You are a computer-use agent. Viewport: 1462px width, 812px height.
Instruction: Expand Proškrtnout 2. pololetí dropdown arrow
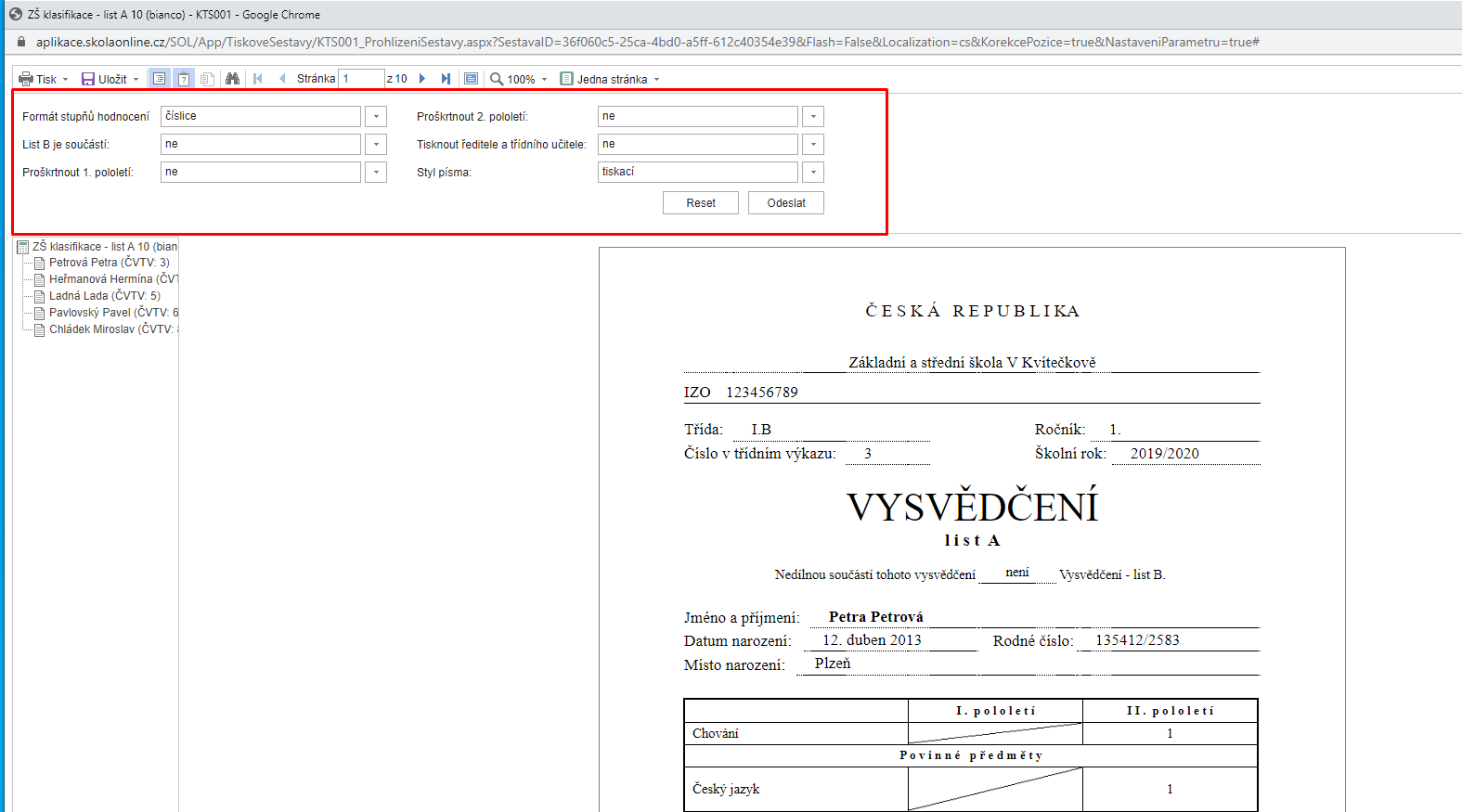[813, 116]
